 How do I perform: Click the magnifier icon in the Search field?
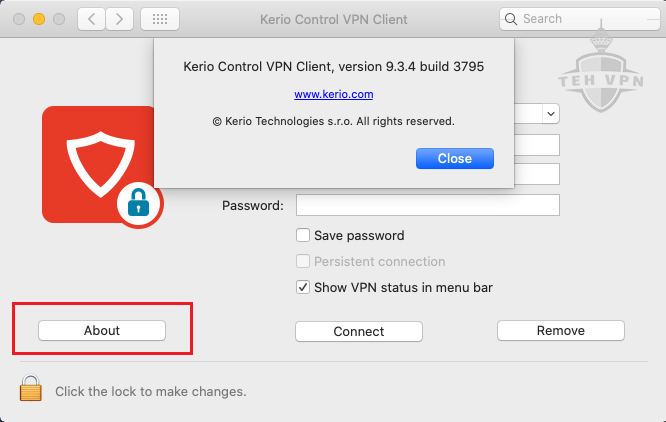coord(511,19)
